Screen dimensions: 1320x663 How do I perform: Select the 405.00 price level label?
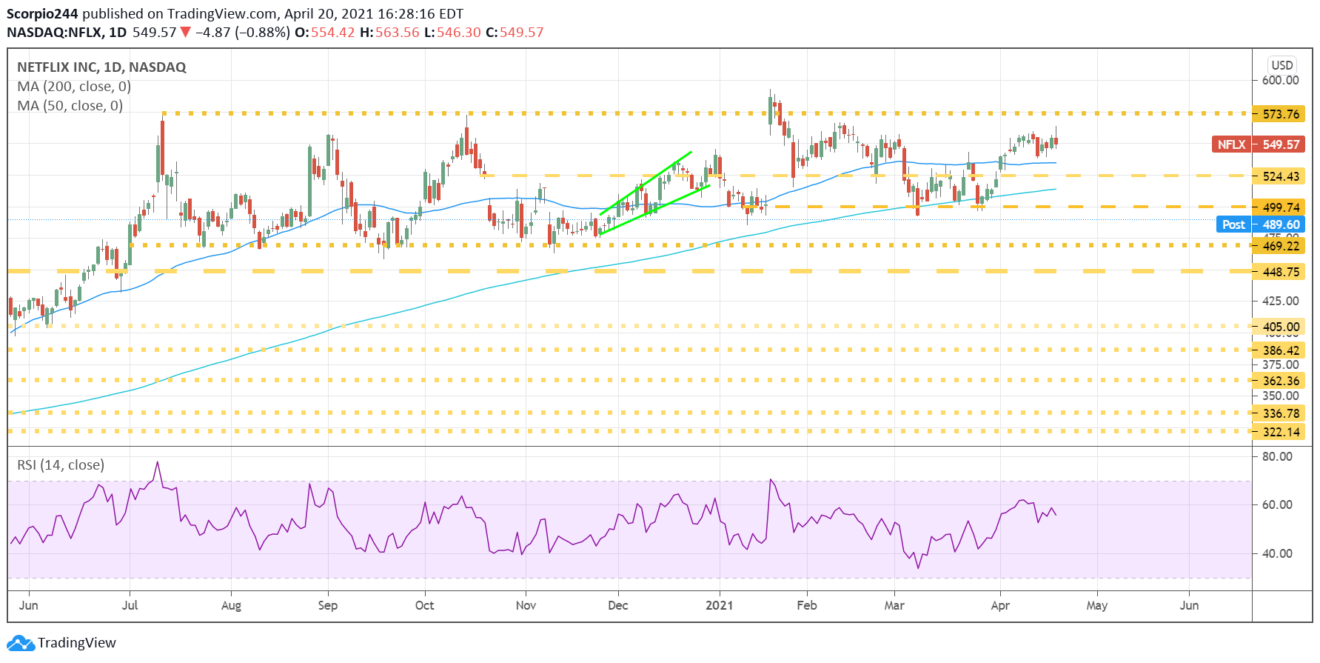(1281, 327)
